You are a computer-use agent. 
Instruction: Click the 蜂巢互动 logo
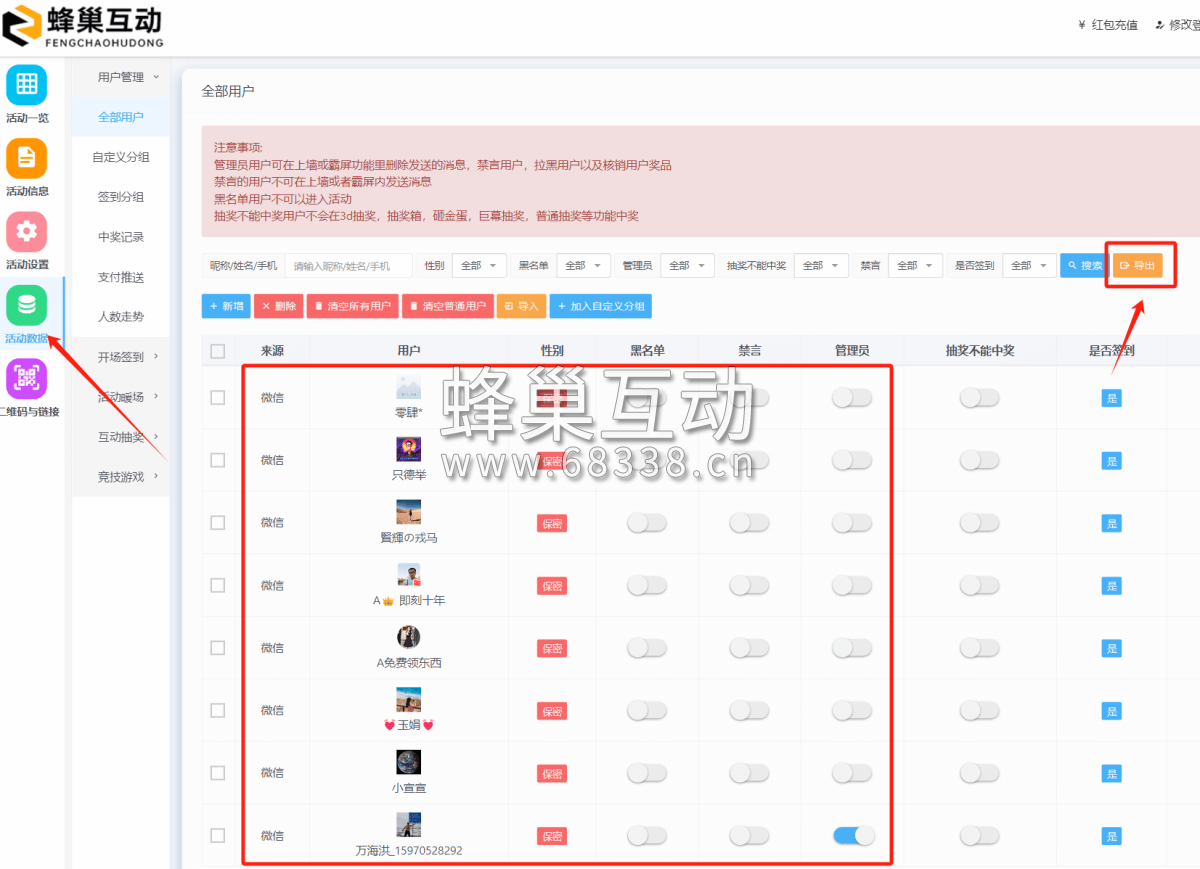click(x=85, y=27)
